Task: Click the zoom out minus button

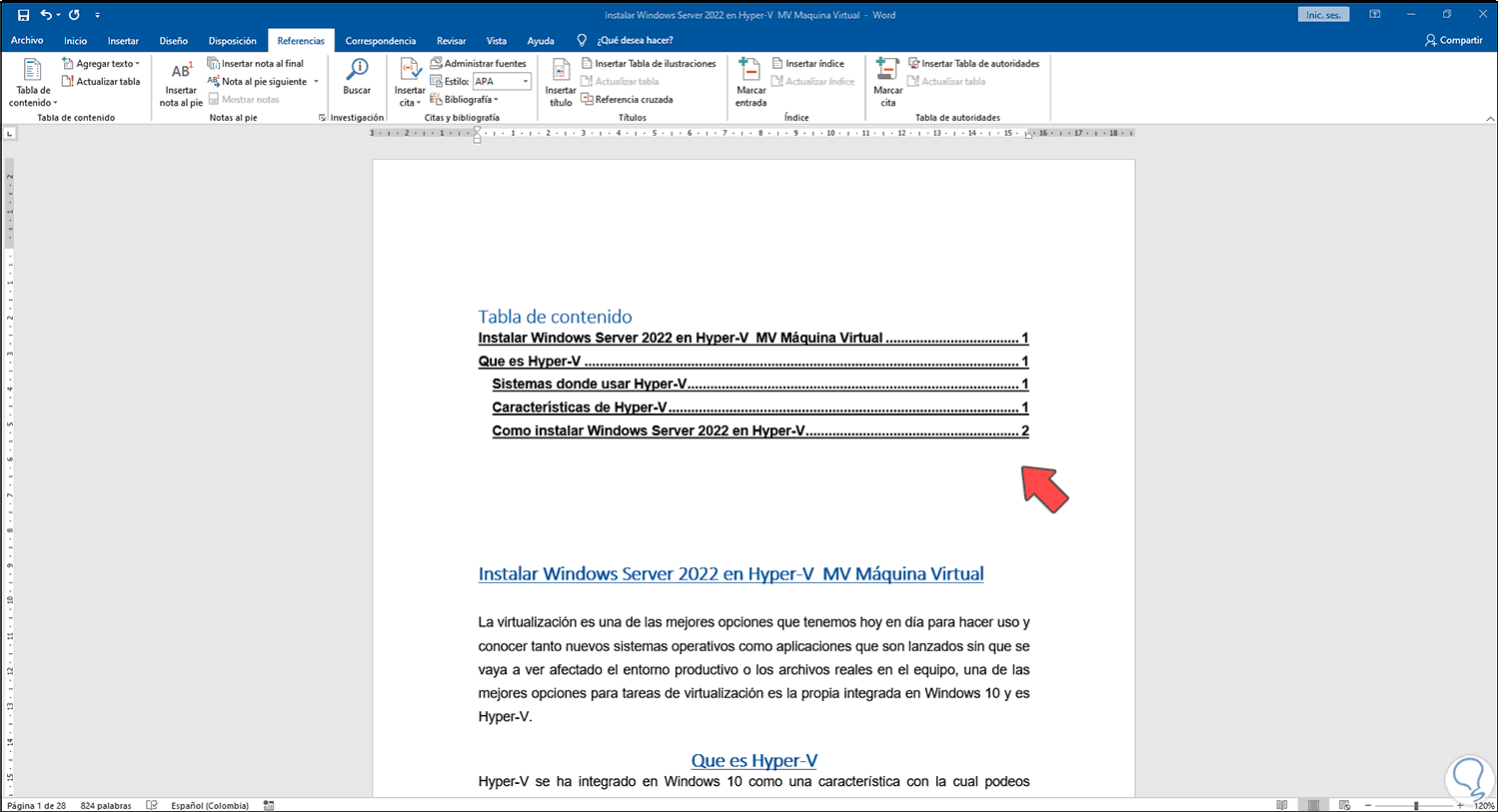Action: [1369, 805]
